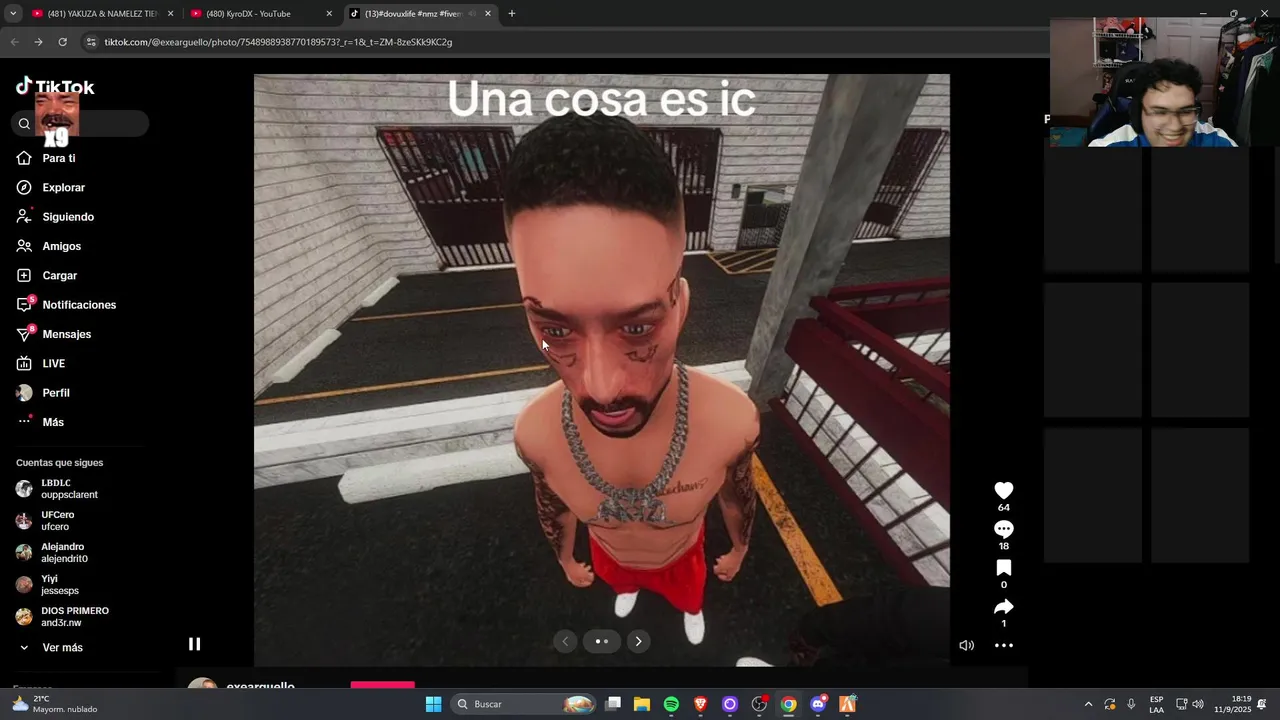The image size is (1280, 720).
Task: Open Brave browser from taskbar
Action: tap(701, 704)
